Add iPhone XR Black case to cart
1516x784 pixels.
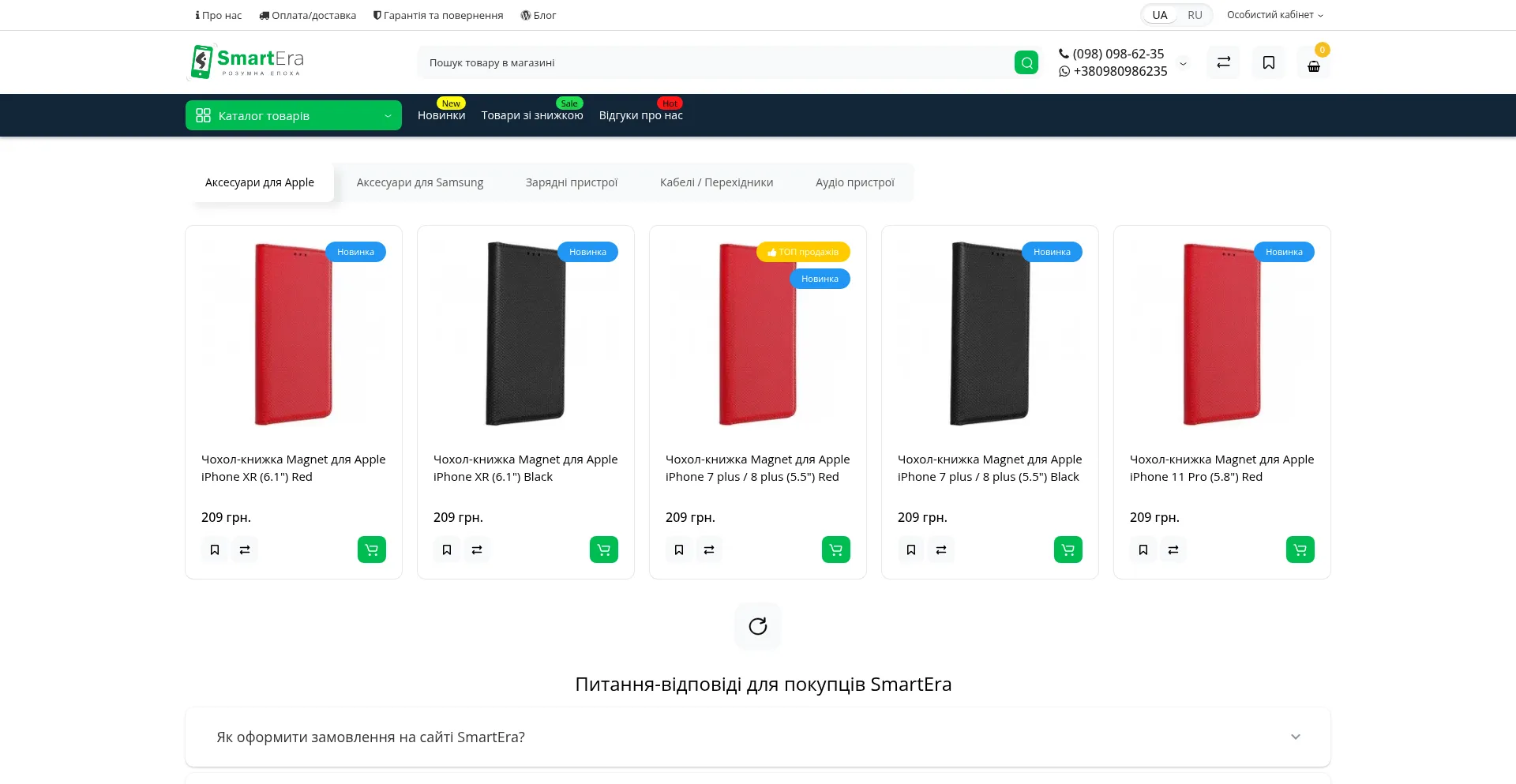[604, 550]
